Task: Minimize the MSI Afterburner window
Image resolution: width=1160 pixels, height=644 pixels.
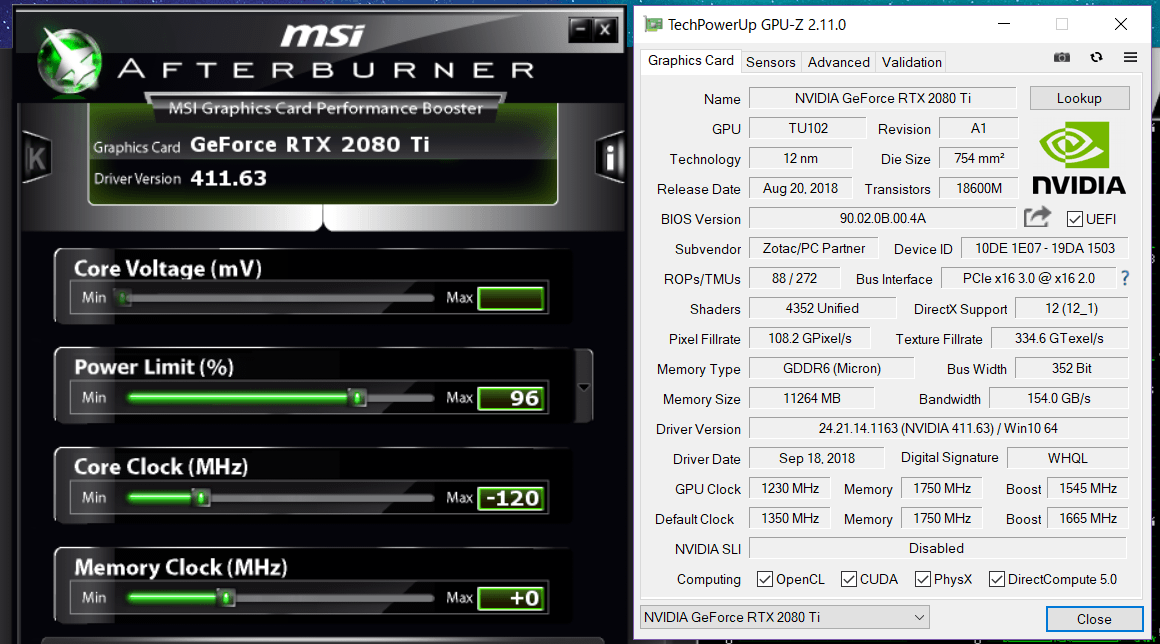Action: click(x=581, y=30)
